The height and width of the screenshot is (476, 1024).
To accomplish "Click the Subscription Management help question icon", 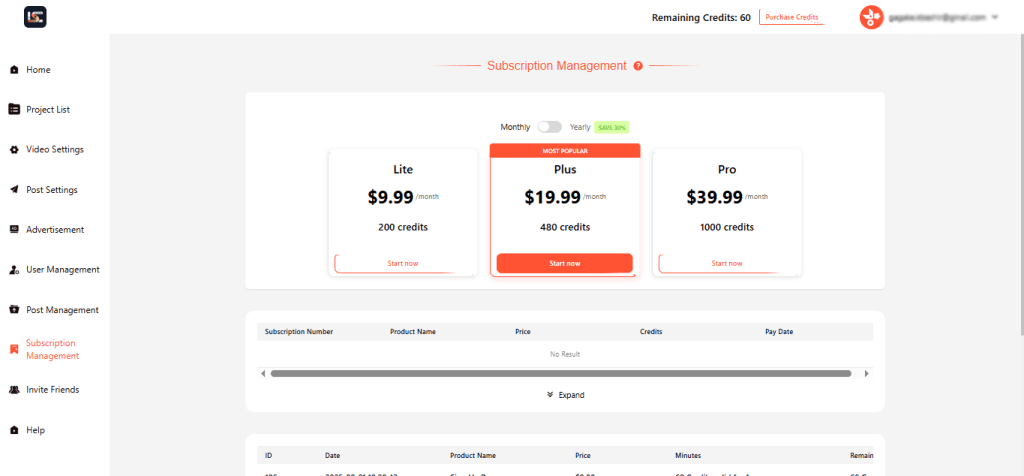I will point(638,66).
